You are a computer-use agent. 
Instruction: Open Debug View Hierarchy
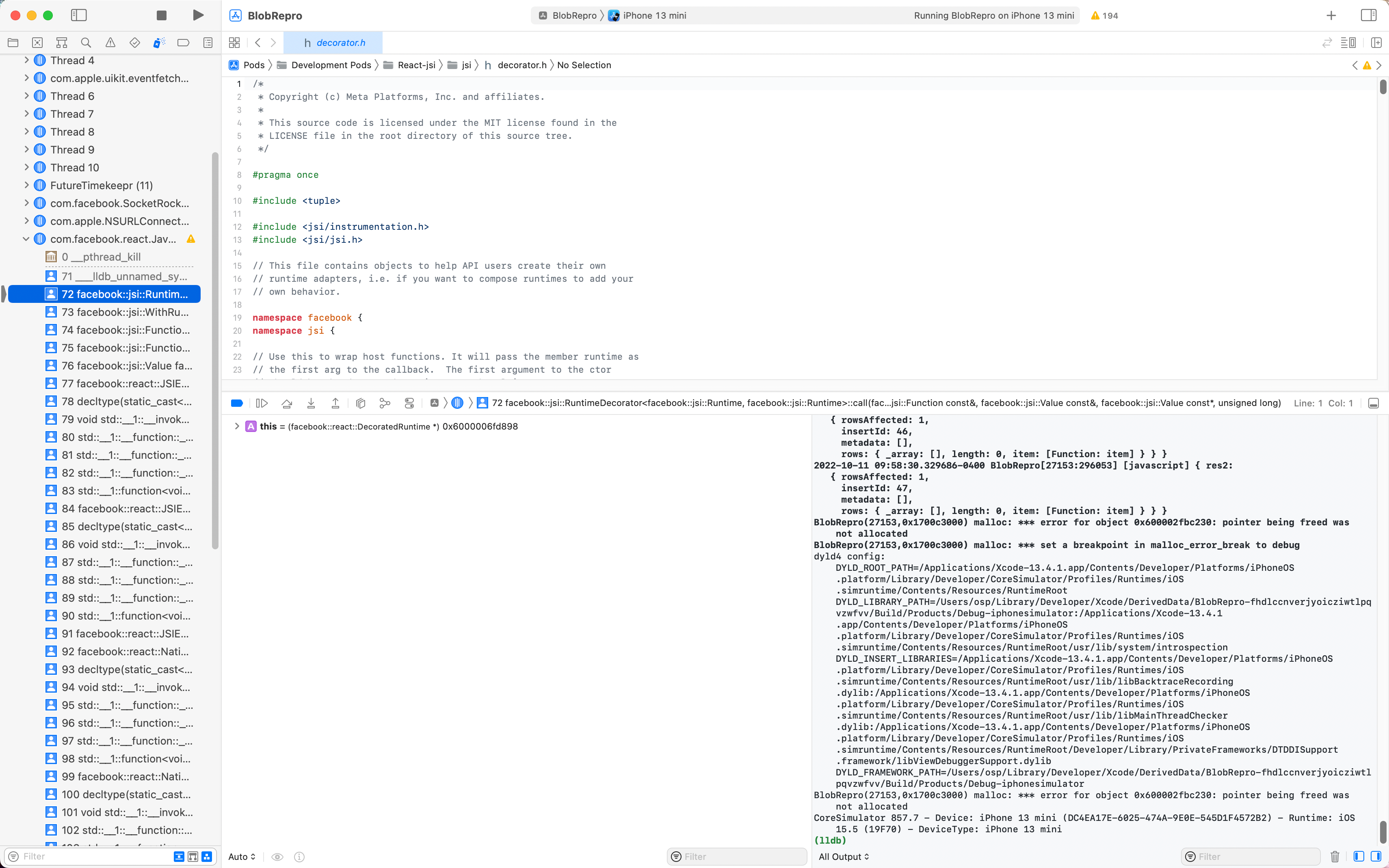(x=361, y=403)
